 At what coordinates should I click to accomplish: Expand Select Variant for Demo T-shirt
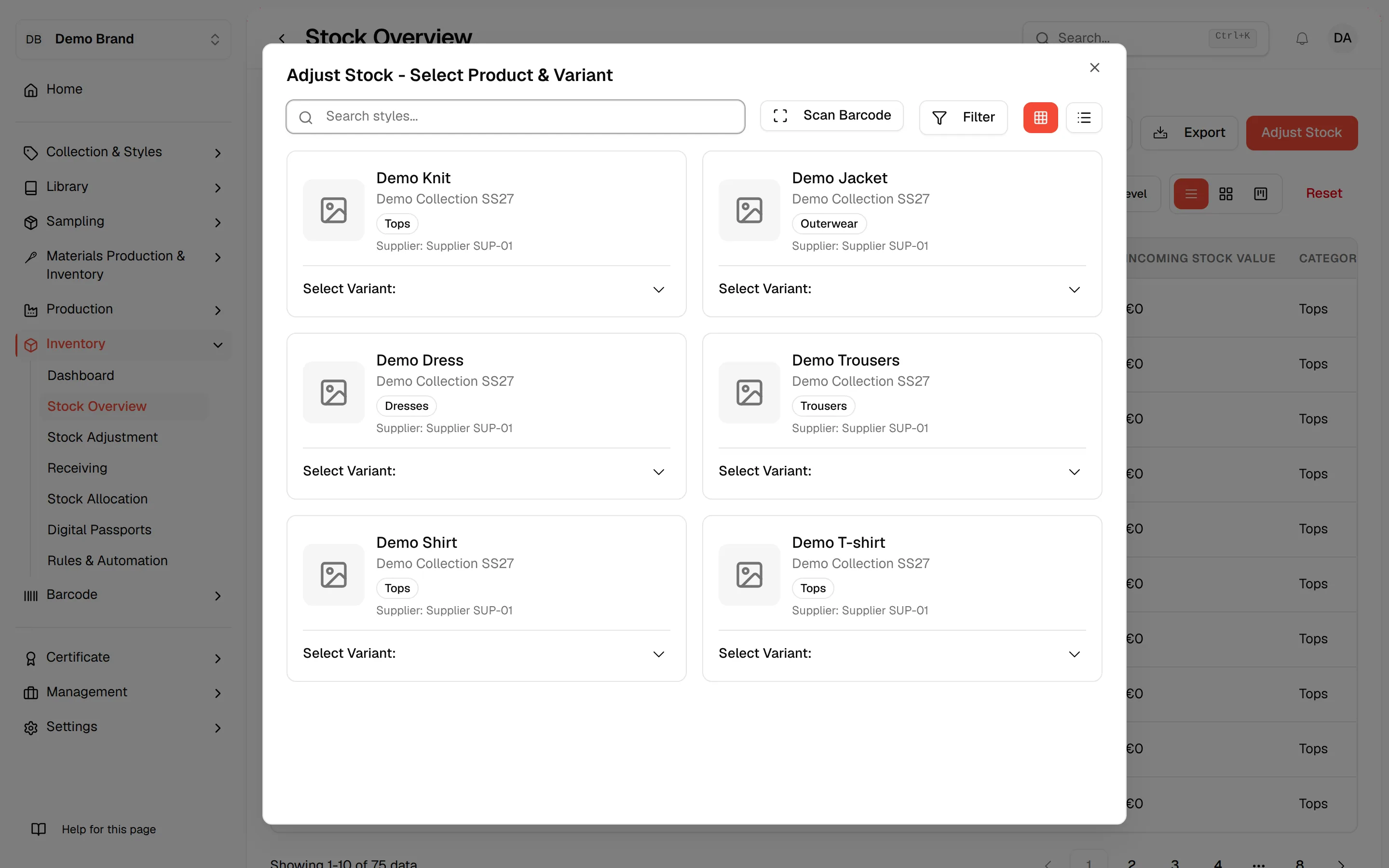[902, 653]
